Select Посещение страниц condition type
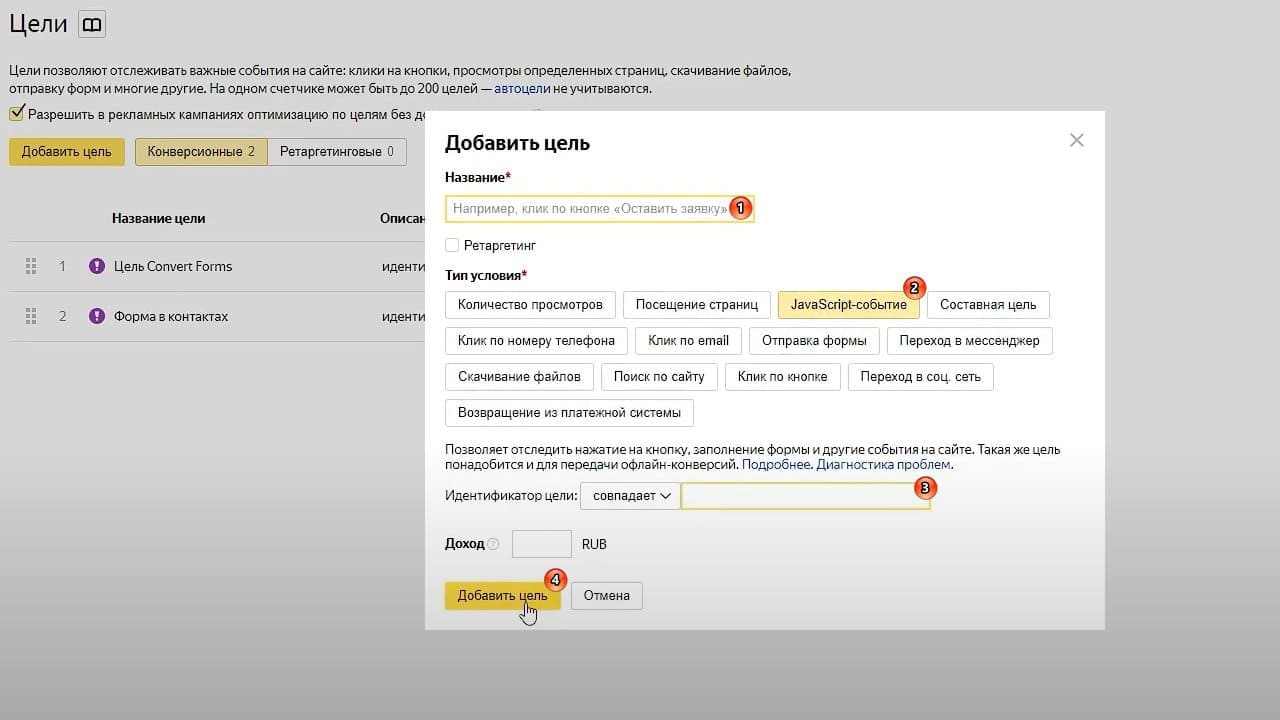 click(x=697, y=305)
